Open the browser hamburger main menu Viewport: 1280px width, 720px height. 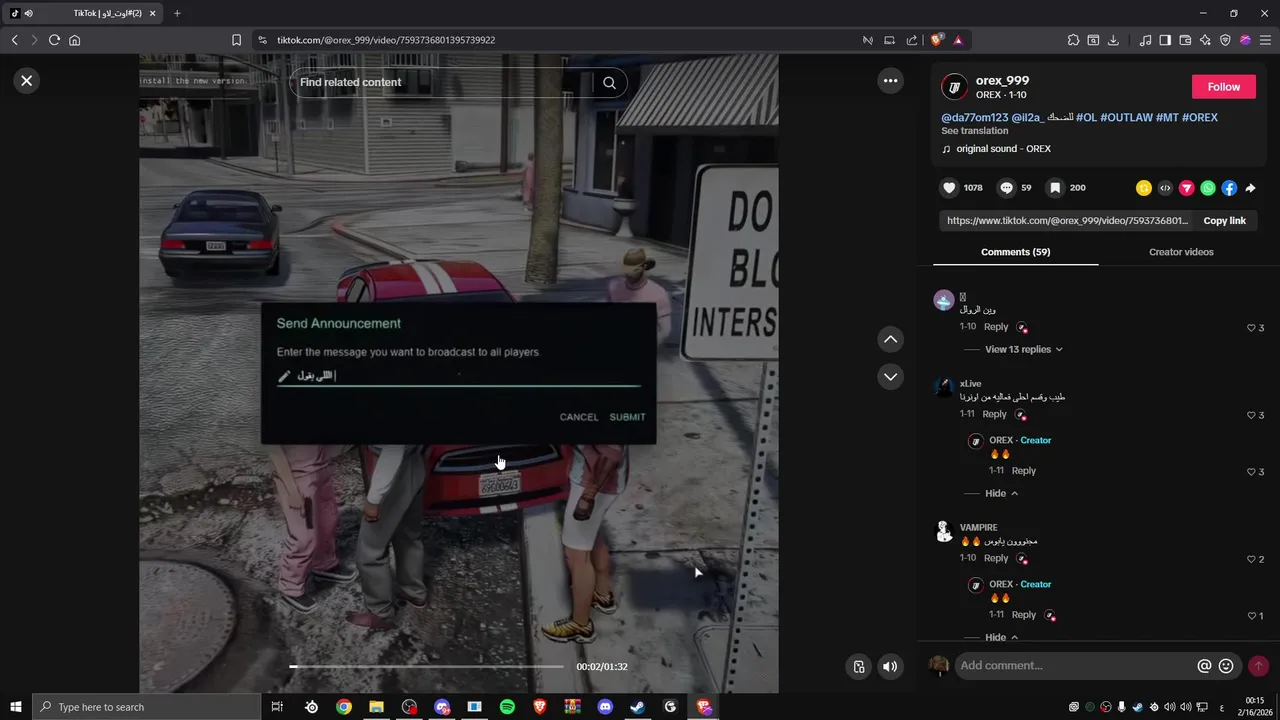pyautogui.click(x=1265, y=40)
